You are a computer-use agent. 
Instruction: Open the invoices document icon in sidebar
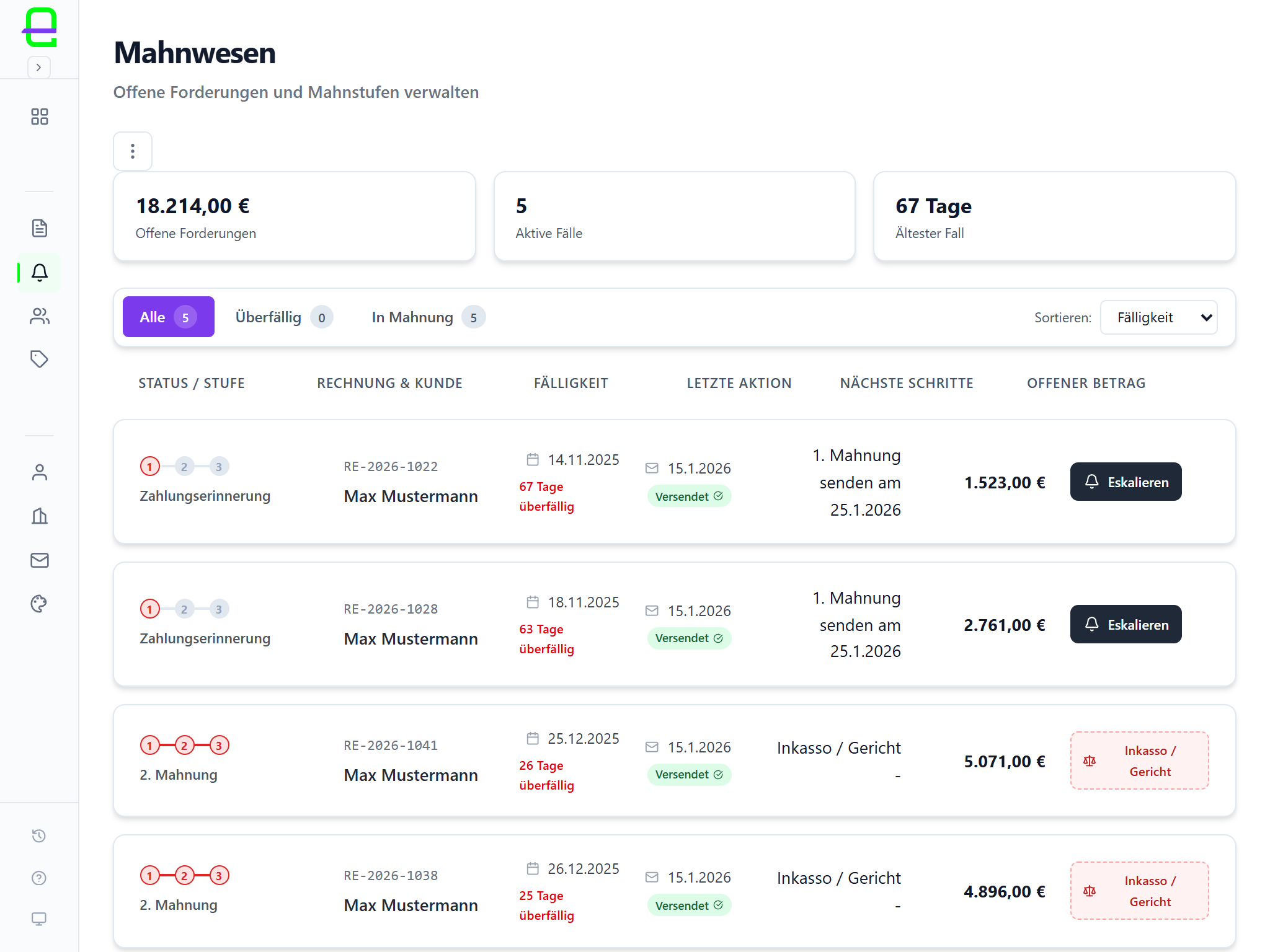pyautogui.click(x=39, y=228)
